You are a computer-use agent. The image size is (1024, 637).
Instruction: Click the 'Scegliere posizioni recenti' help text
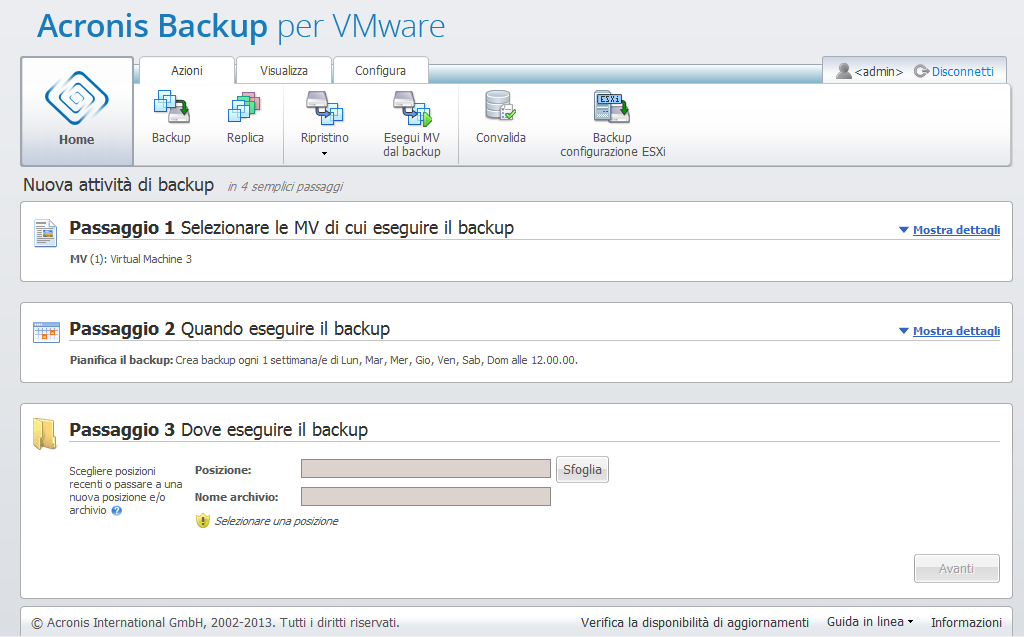[x=125, y=491]
